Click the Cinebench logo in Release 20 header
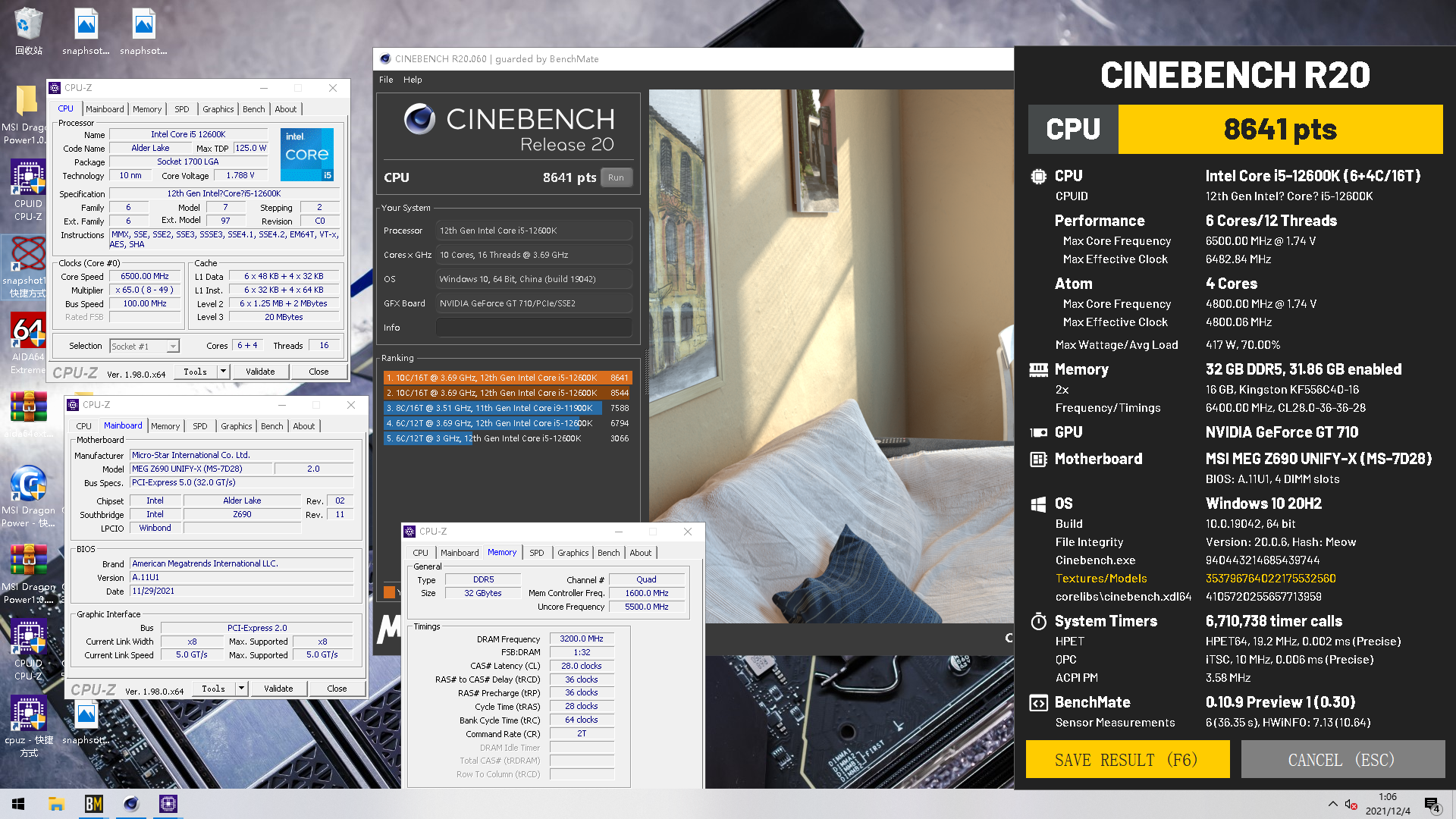 pos(419,119)
